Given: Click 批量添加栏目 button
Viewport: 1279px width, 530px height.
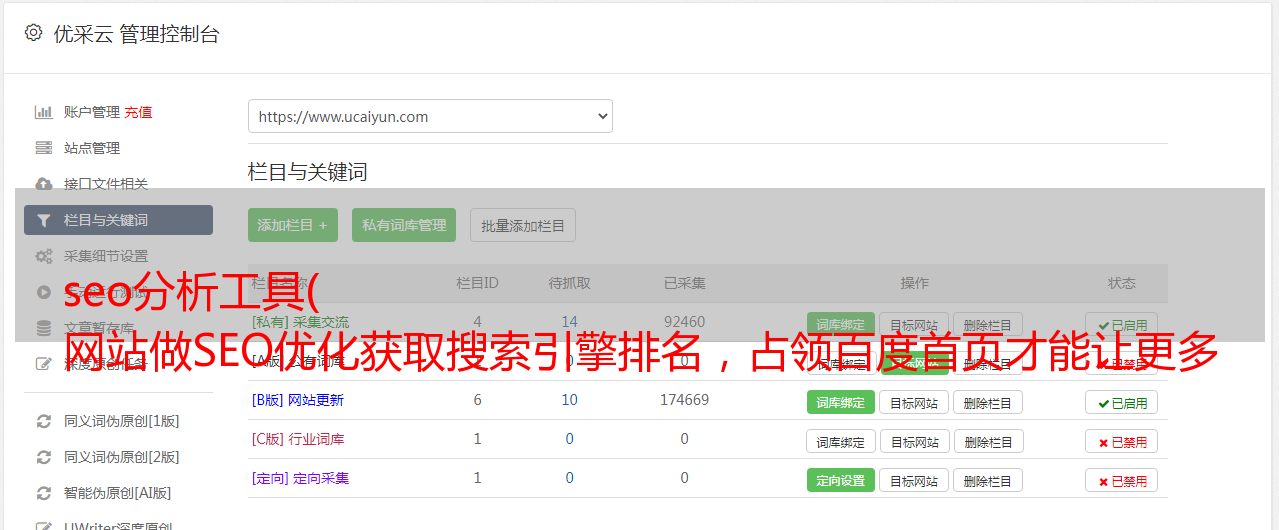Looking at the screenshot, I should (x=523, y=225).
